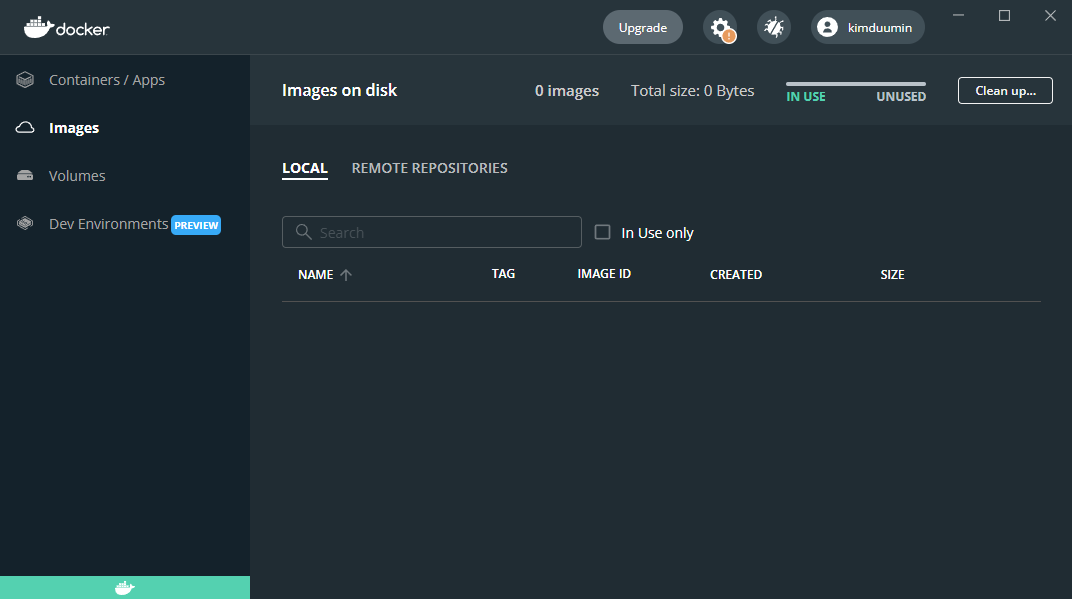
Task: Toggle sort using the NAME arrow icon
Action: point(346,275)
